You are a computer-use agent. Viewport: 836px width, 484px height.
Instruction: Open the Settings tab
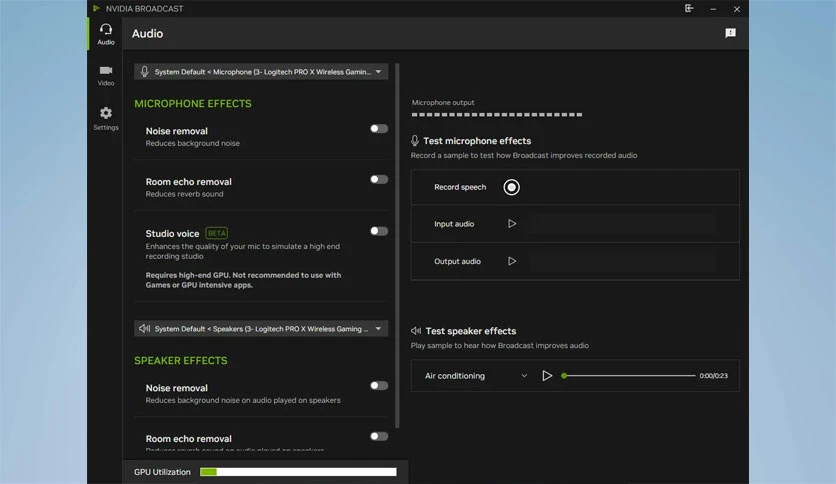coord(106,118)
